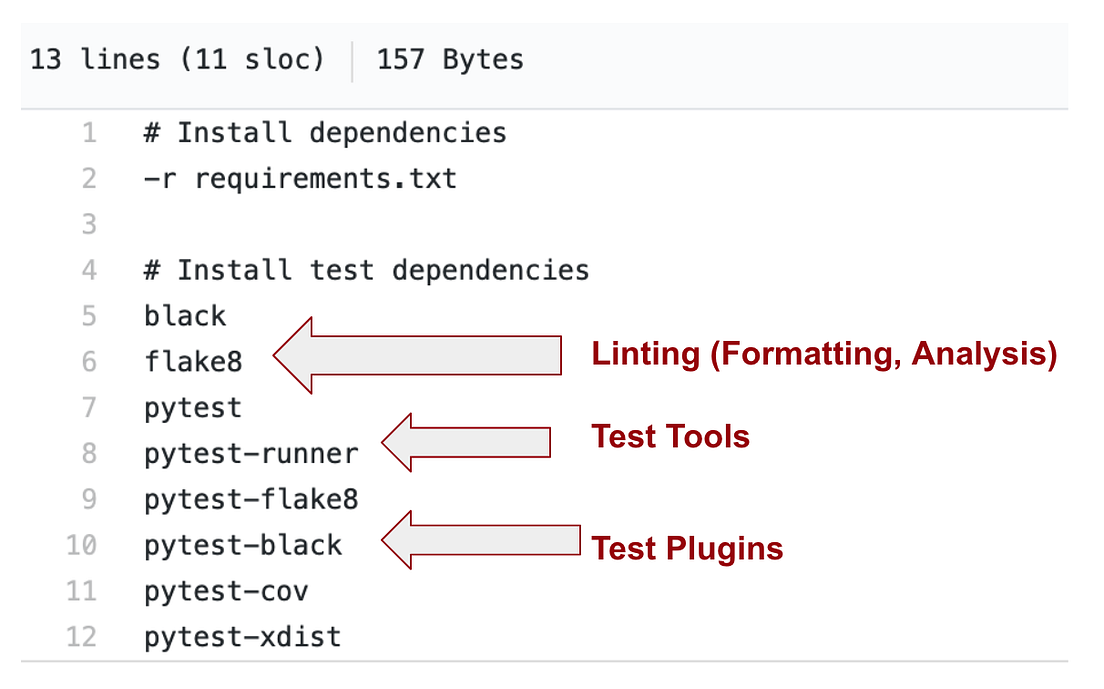Click line number 4 in the gutter
The width and height of the screenshot is (1104, 689).
point(89,270)
